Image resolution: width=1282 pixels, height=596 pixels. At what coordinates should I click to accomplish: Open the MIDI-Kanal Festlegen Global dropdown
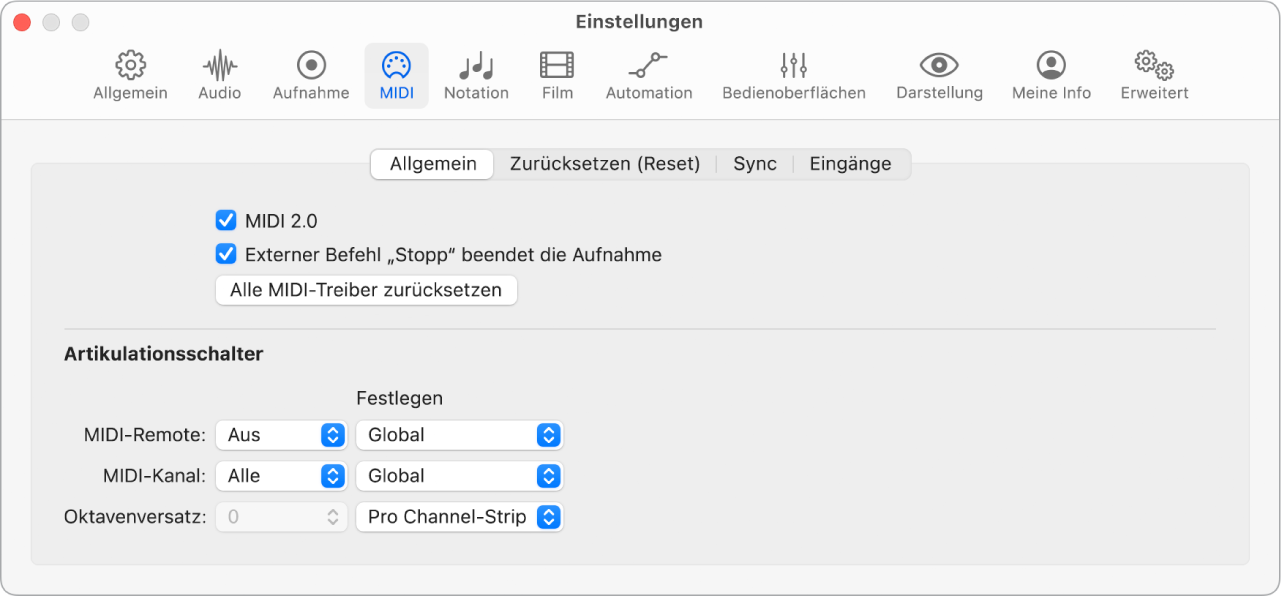(460, 476)
